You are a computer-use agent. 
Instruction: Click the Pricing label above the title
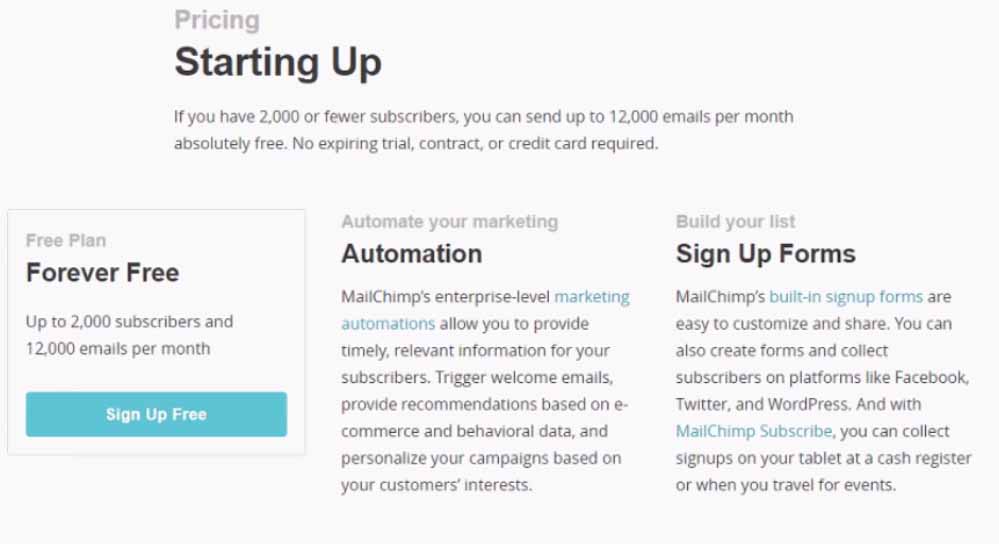point(216,20)
